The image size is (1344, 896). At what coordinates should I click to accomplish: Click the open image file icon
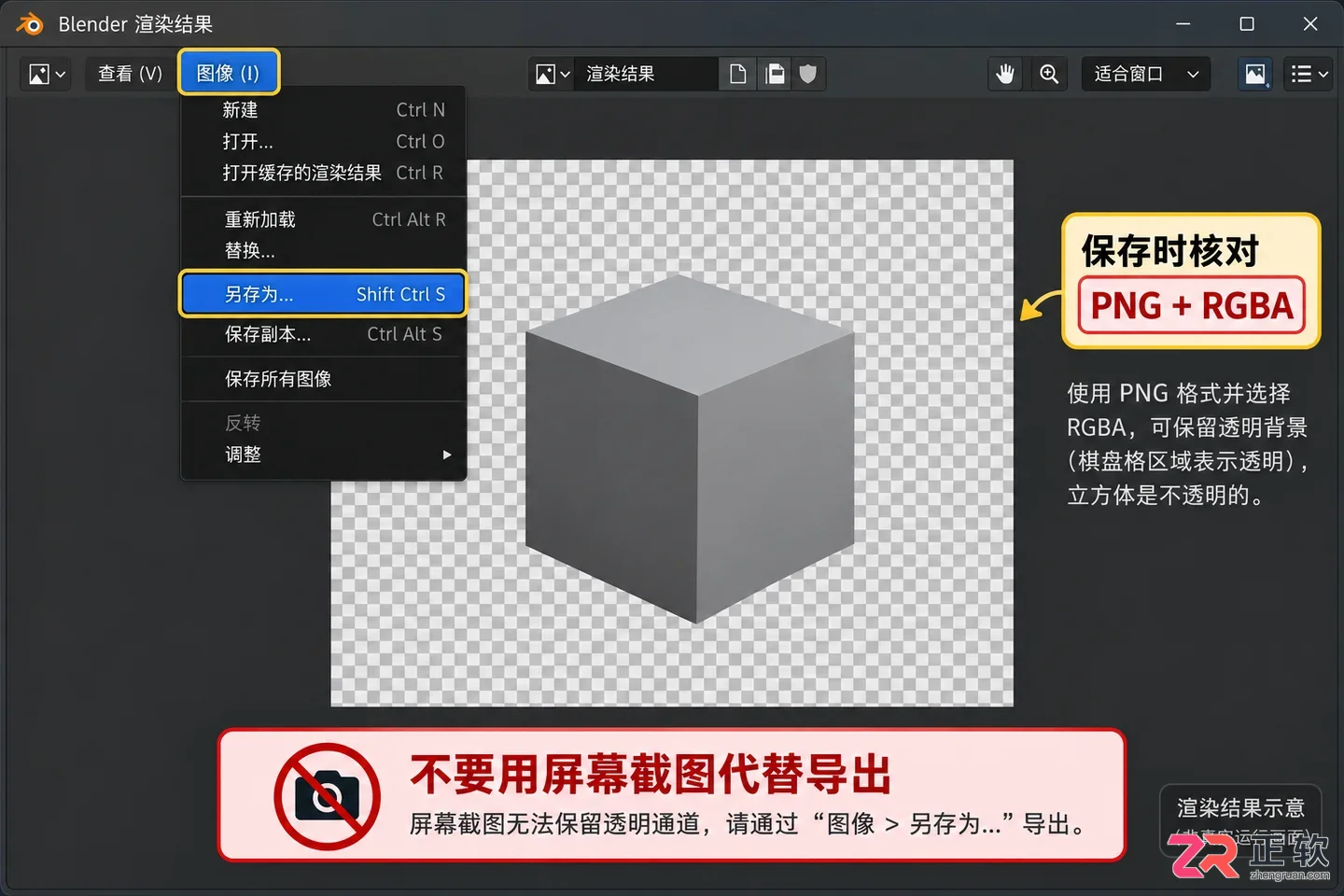coord(775,74)
